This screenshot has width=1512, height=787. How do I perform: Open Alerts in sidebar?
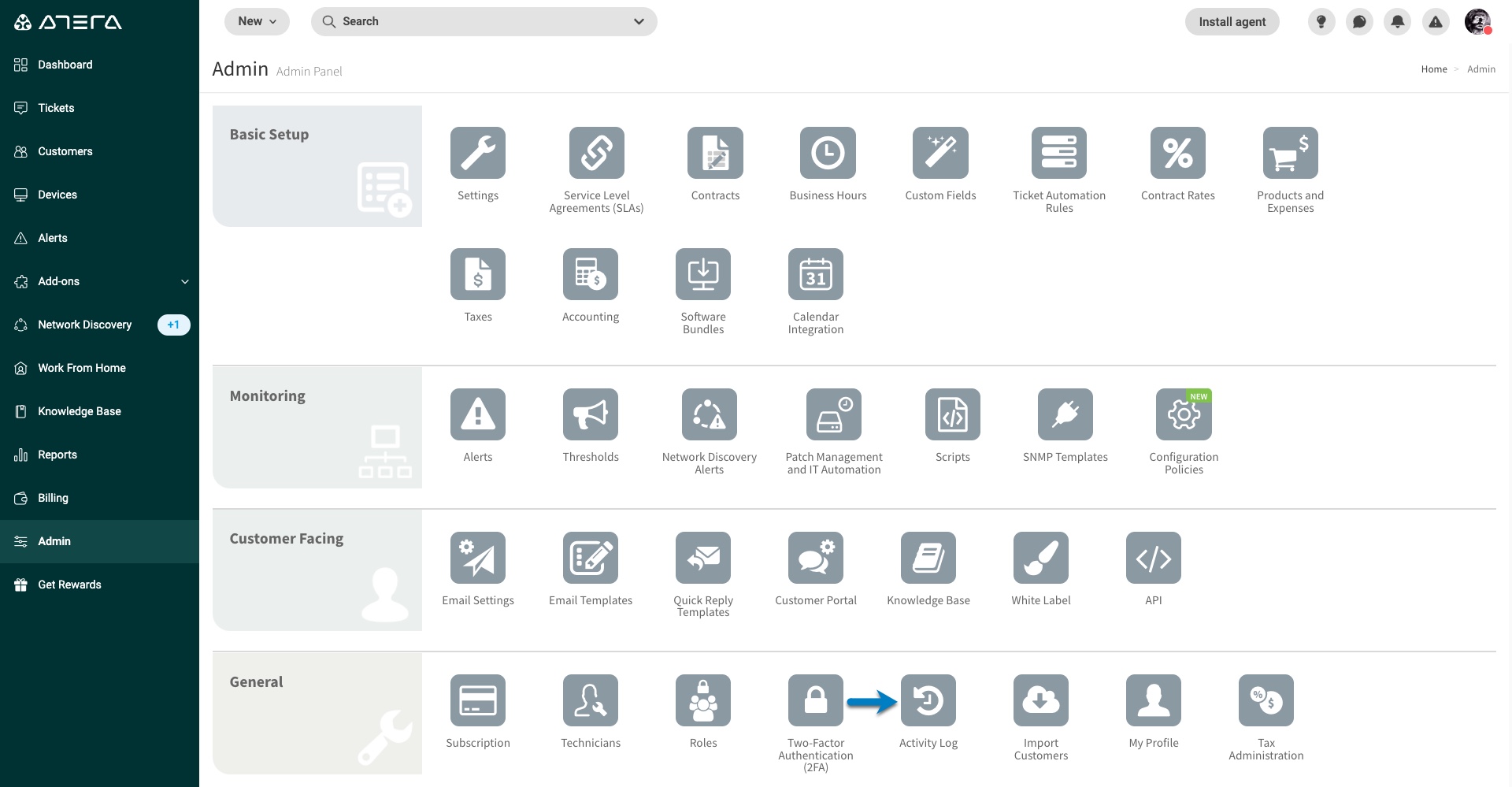(99, 238)
